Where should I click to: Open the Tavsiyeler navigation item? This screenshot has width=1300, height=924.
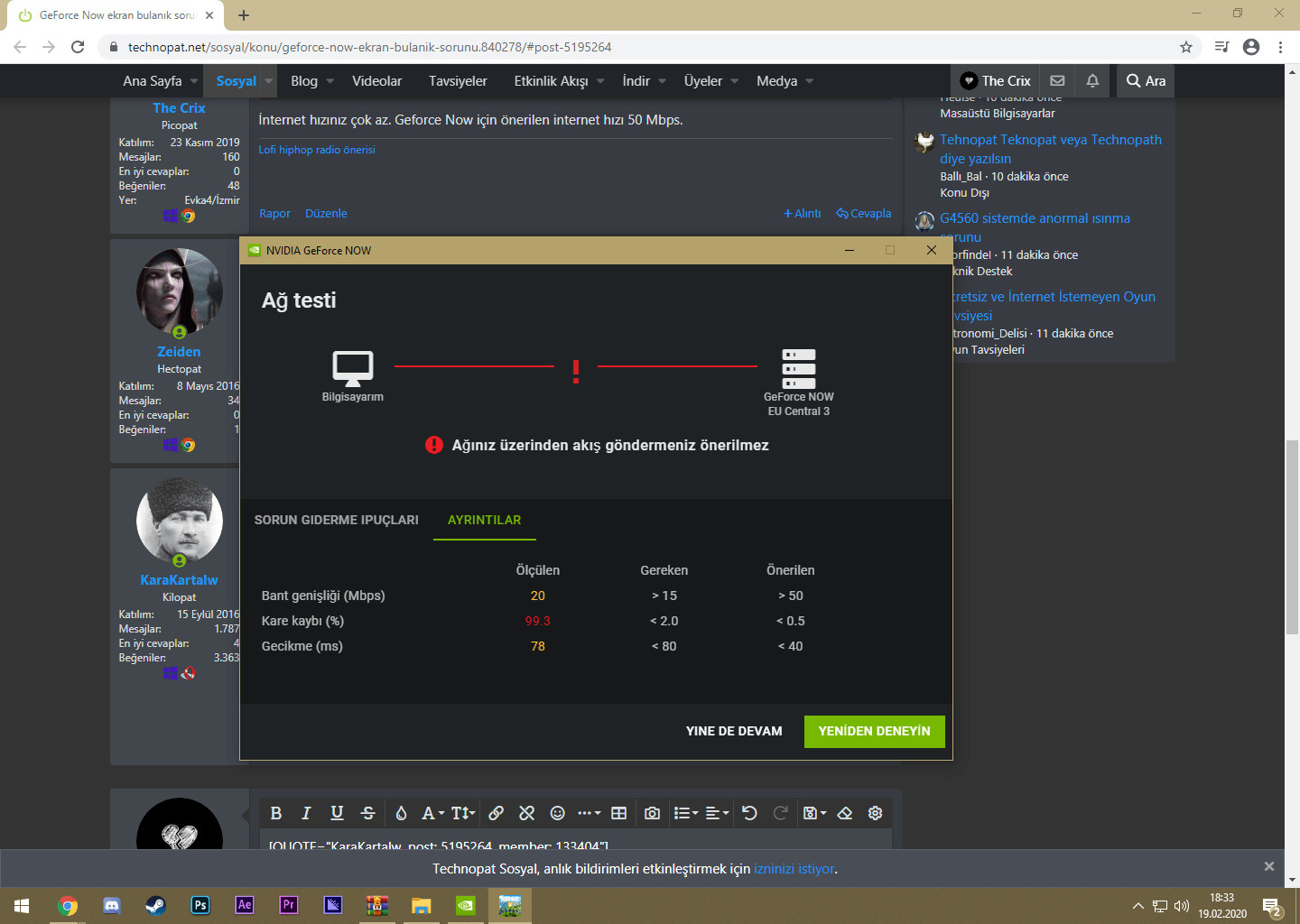[x=458, y=80]
